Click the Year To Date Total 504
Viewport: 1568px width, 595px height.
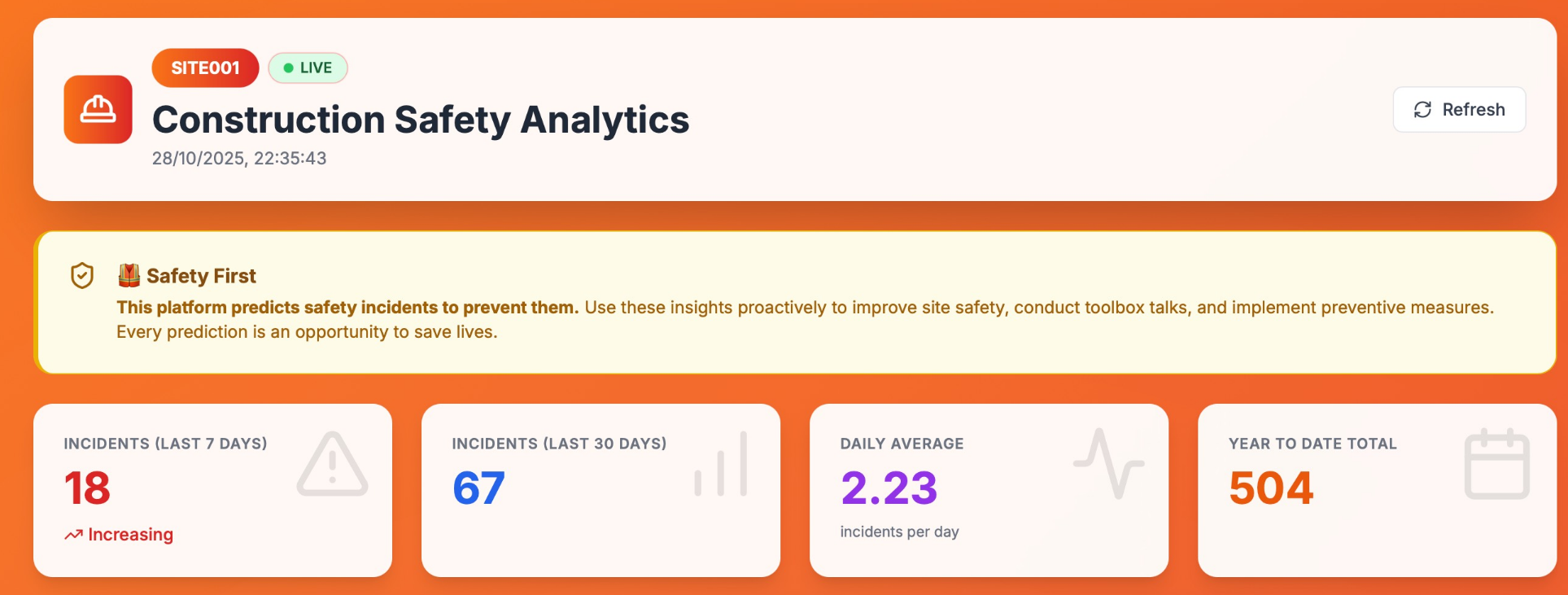[1271, 488]
